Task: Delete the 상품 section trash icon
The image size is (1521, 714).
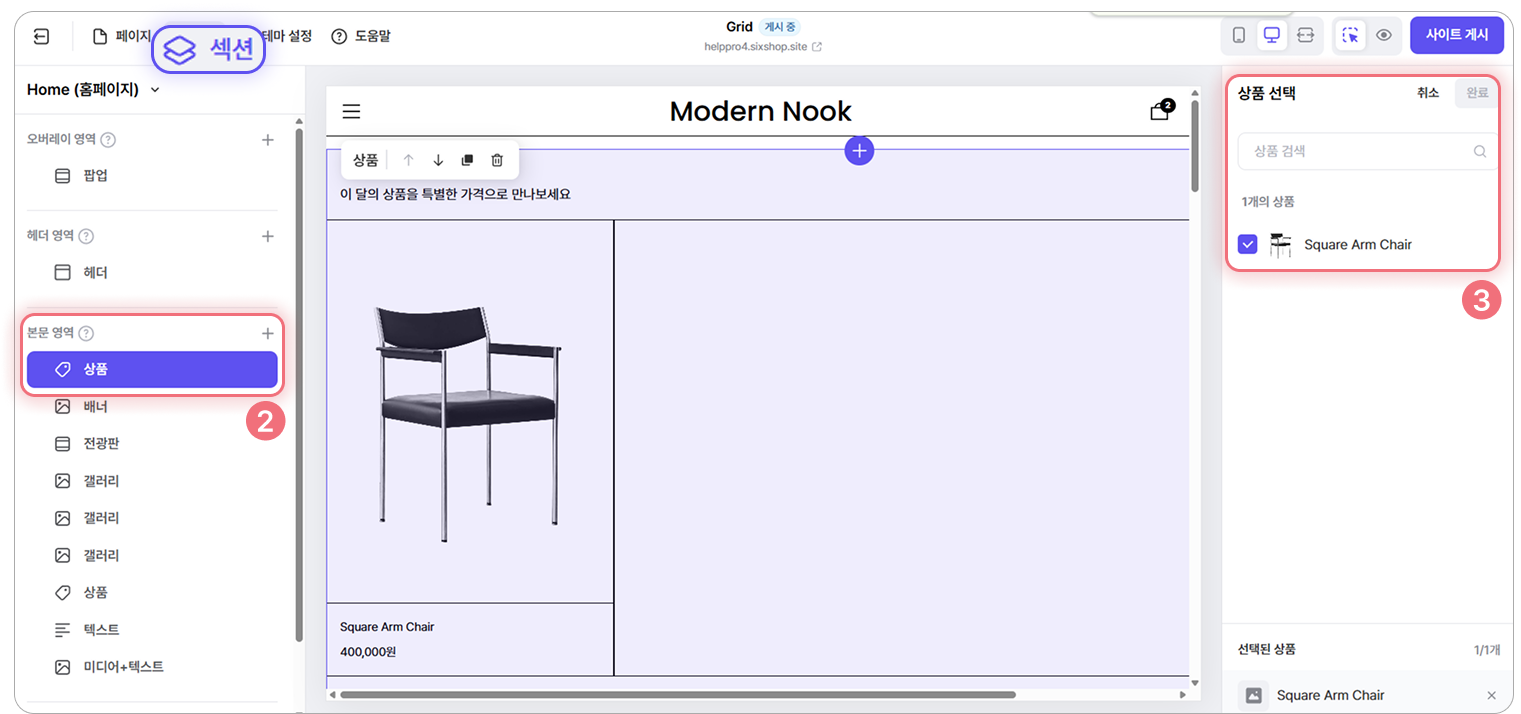Action: pyautogui.click(x=497, y=160)
